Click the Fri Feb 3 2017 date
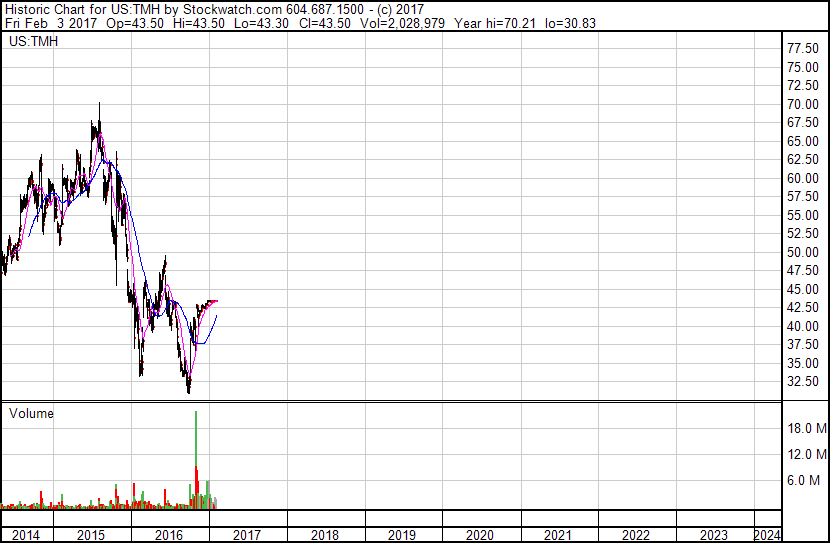Screen dimensions: 830x543 click(x=51, y=23)
